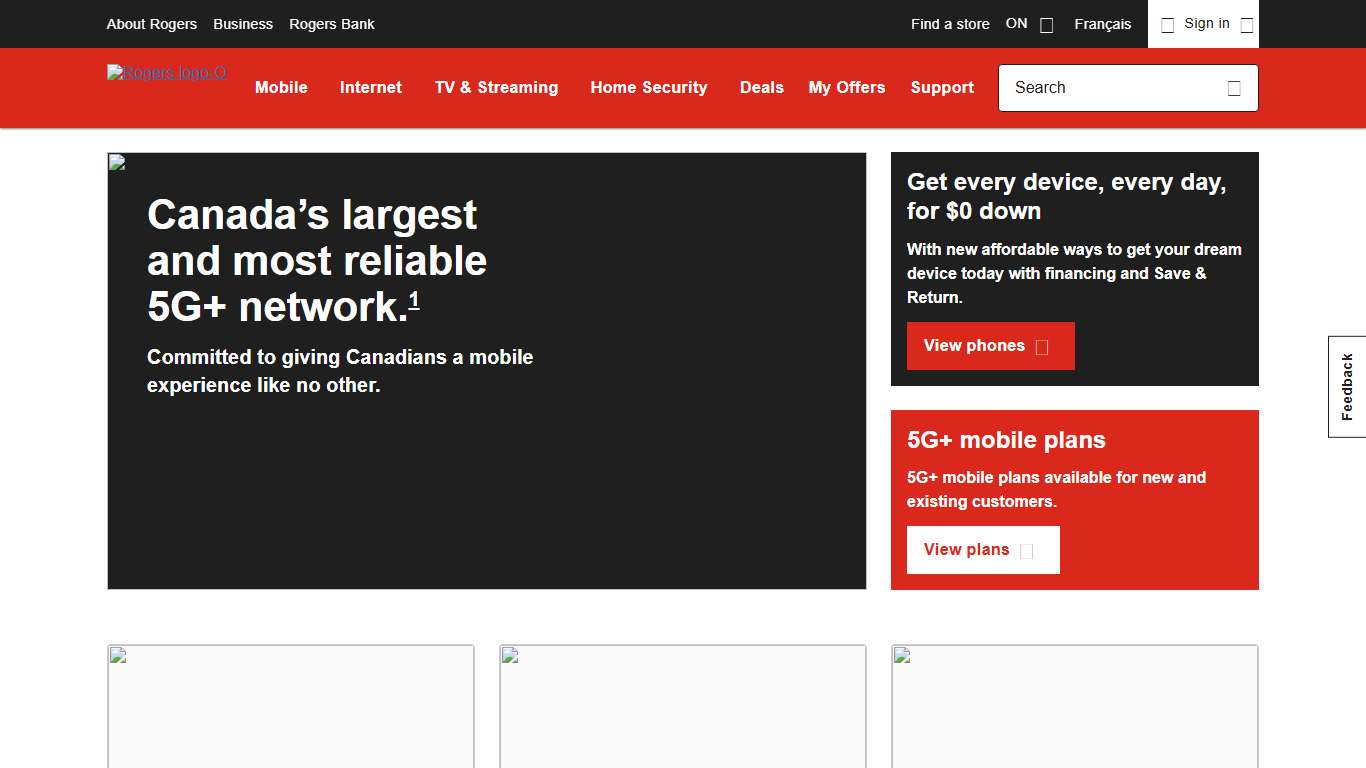Click inside the Search input field
Viewport: 1366px width, 768px height.
(x=1100, y=88)
